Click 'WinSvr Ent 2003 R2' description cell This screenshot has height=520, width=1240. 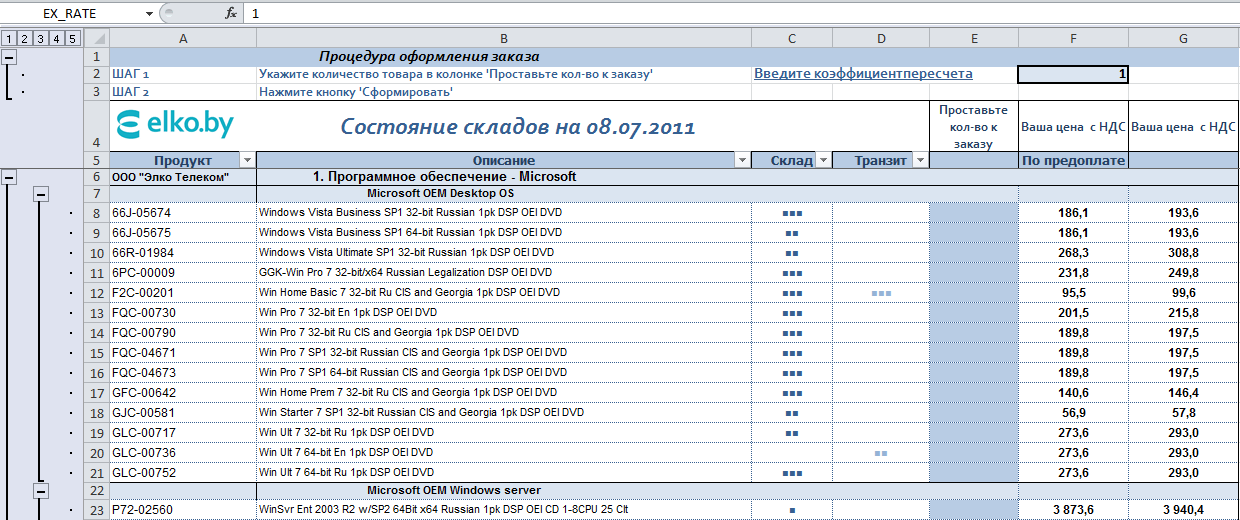504,510
